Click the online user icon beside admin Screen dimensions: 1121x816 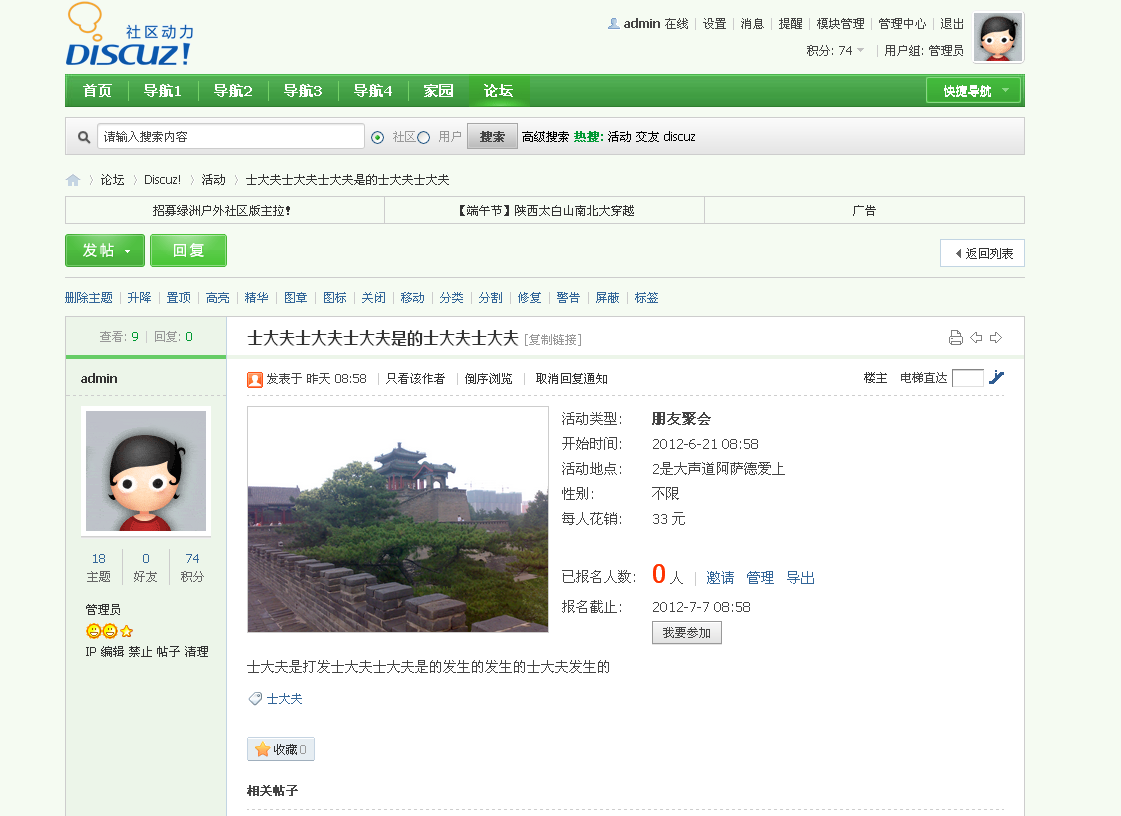click(x=613, y=24)
